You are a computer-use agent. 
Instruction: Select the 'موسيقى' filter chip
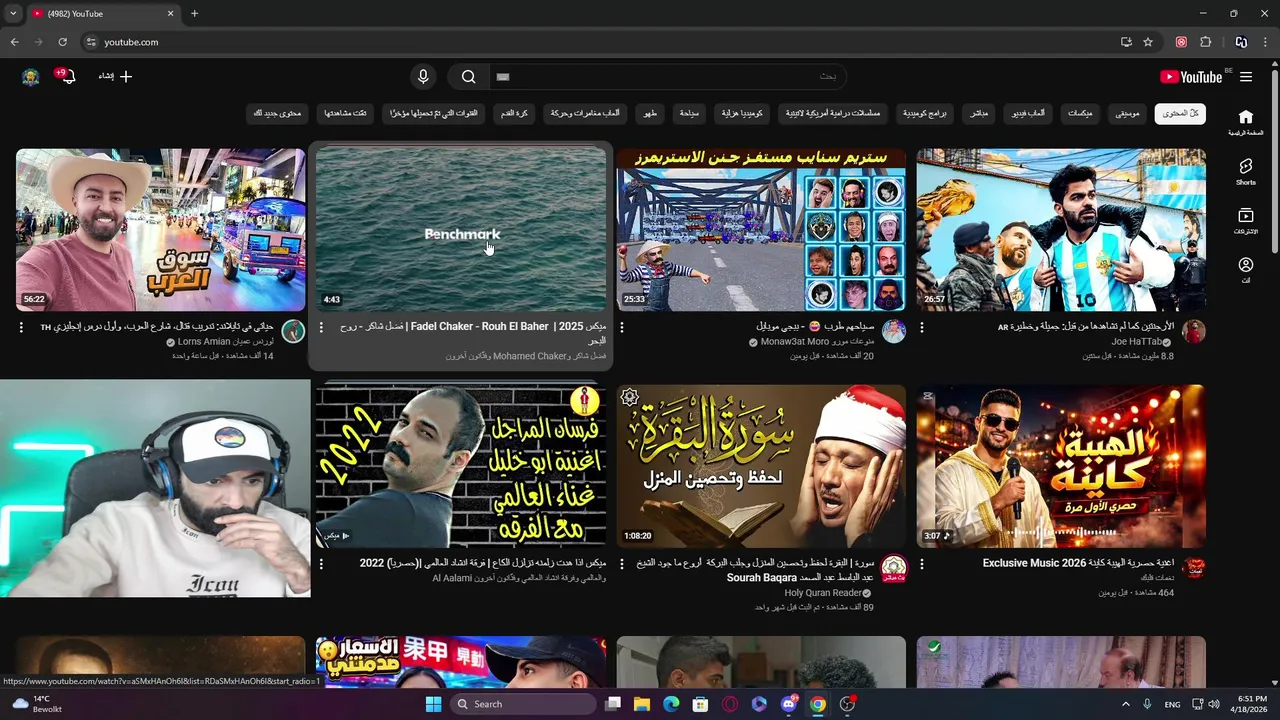1127,114
